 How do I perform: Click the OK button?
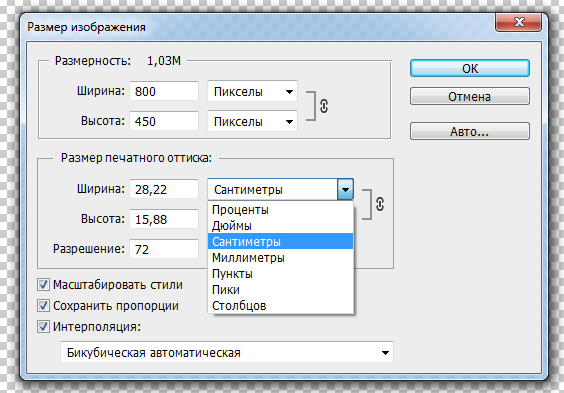470,68
